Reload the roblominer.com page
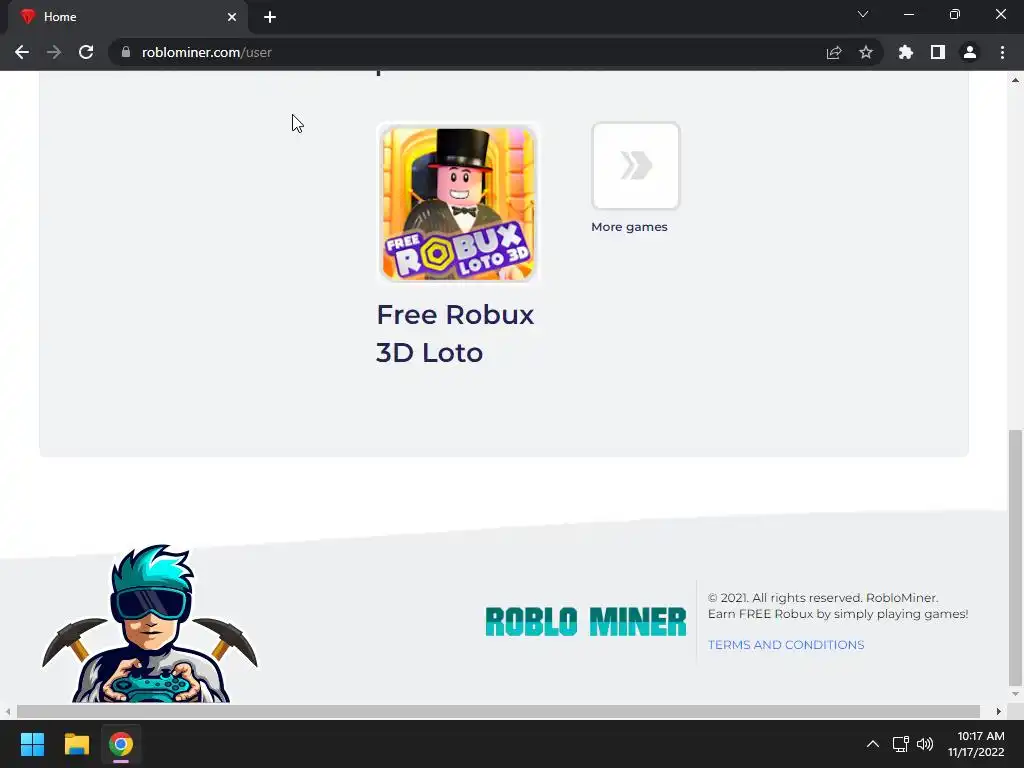 (x=86, y=52)
